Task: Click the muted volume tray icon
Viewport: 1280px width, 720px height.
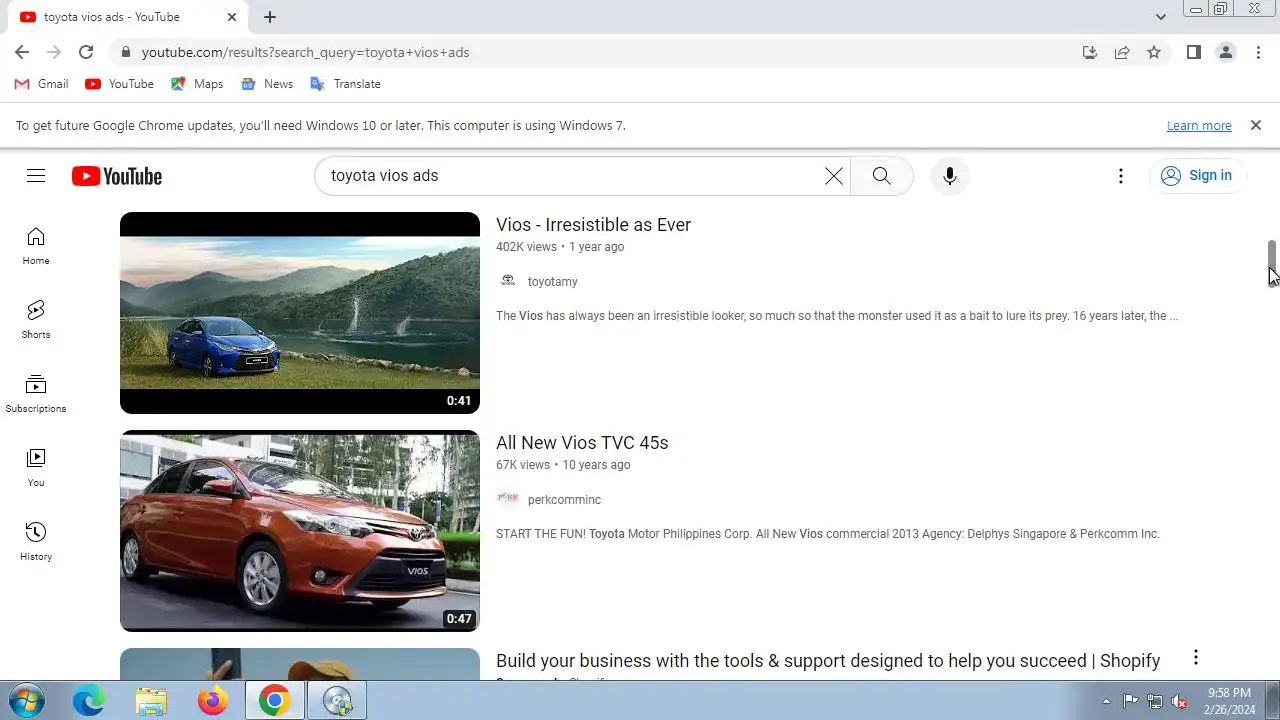Action: tap(1180, 701)
